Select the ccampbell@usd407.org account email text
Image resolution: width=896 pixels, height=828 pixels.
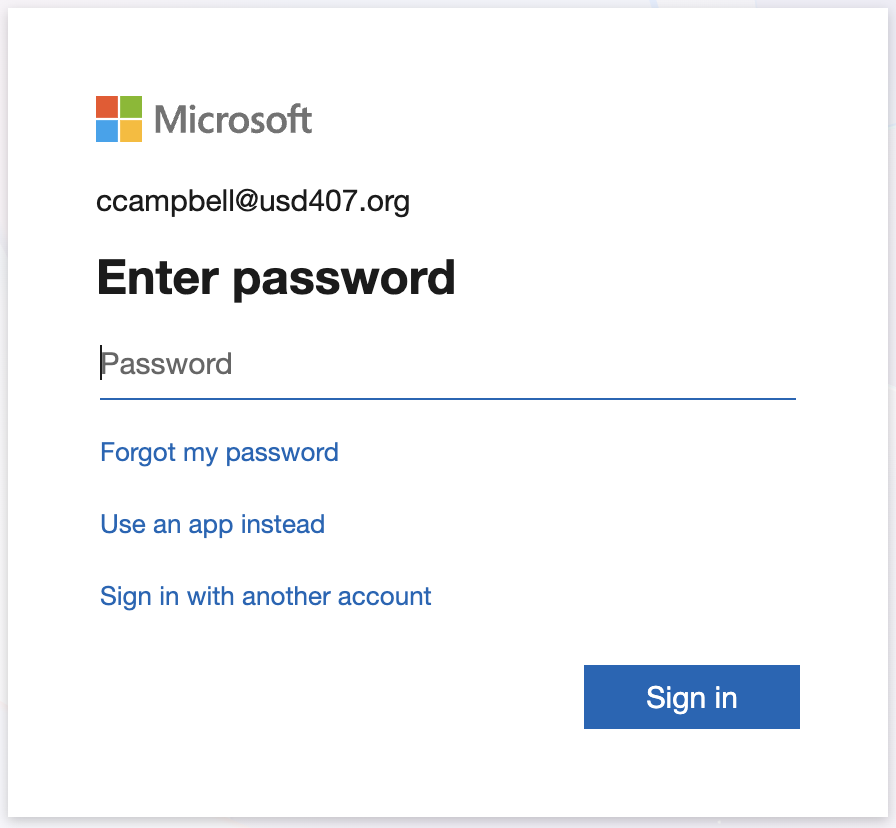(x=253, y=202)
